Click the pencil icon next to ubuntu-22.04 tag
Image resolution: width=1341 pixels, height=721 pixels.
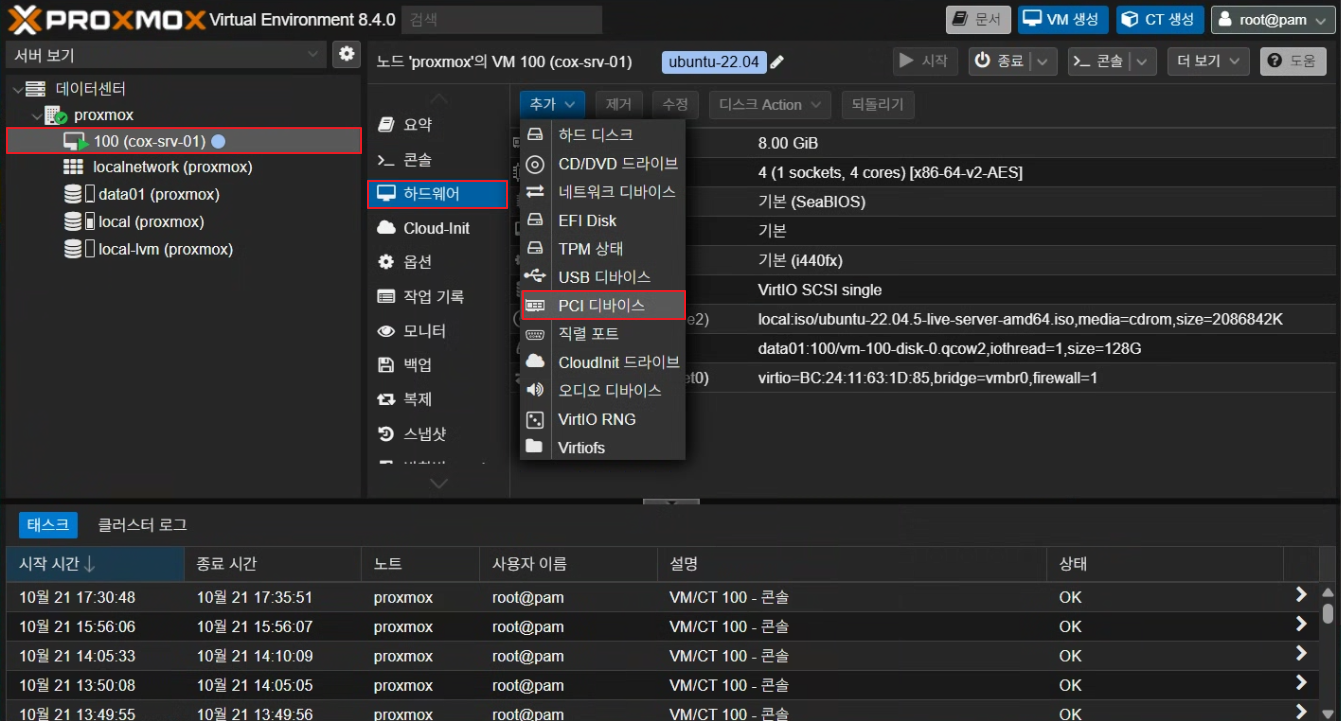(x=777, y=62)
